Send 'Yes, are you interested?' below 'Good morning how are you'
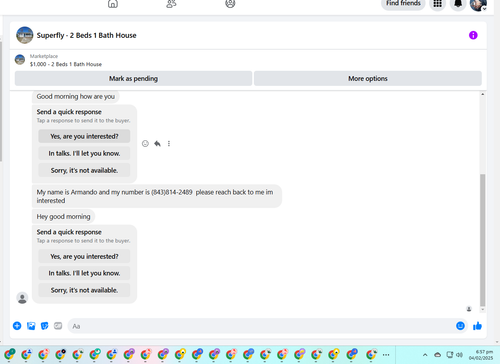 pos(84,136)
